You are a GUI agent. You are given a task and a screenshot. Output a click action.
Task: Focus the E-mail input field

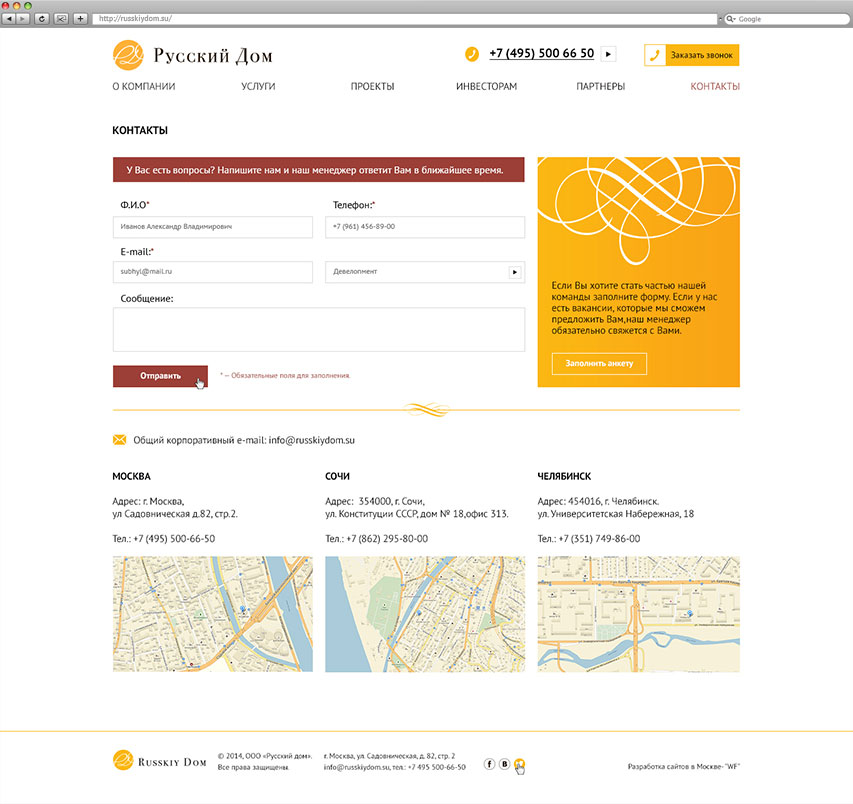(213, 272)
